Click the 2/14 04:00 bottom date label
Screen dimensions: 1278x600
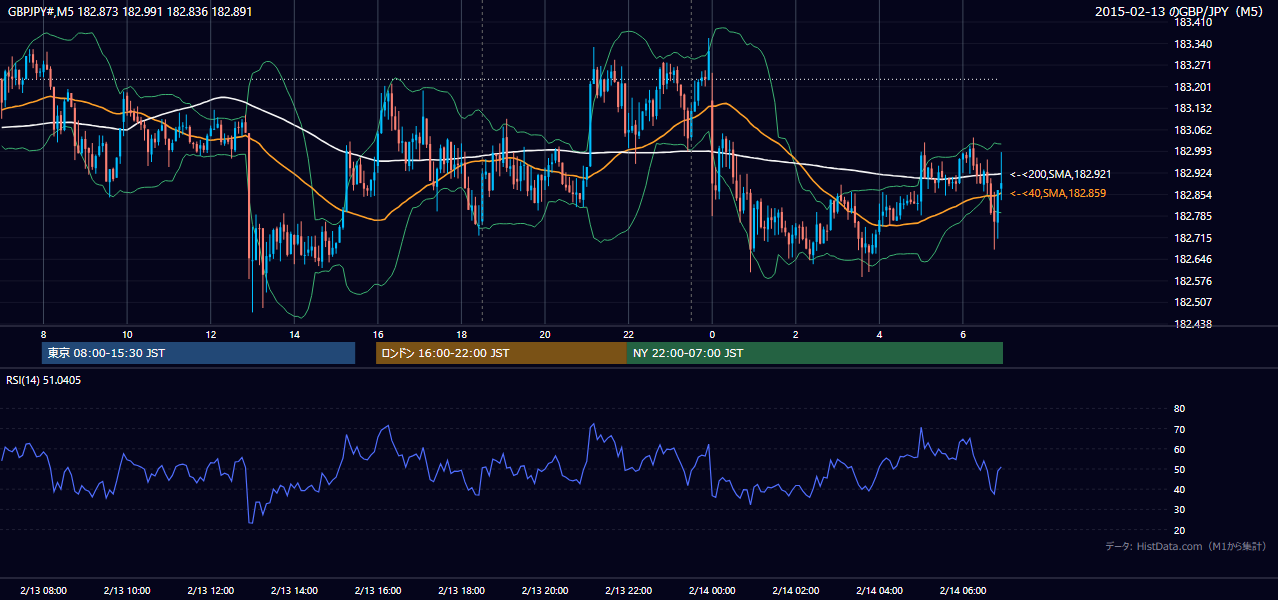click(x=879, y=590)
